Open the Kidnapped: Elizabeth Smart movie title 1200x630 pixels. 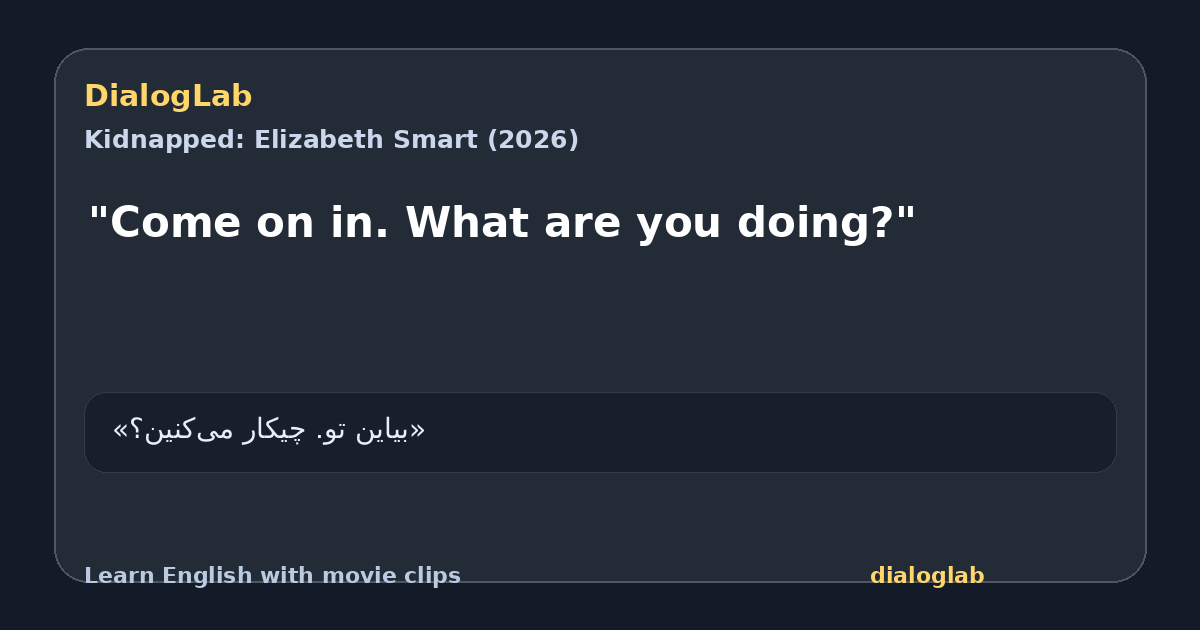point(331,140)
